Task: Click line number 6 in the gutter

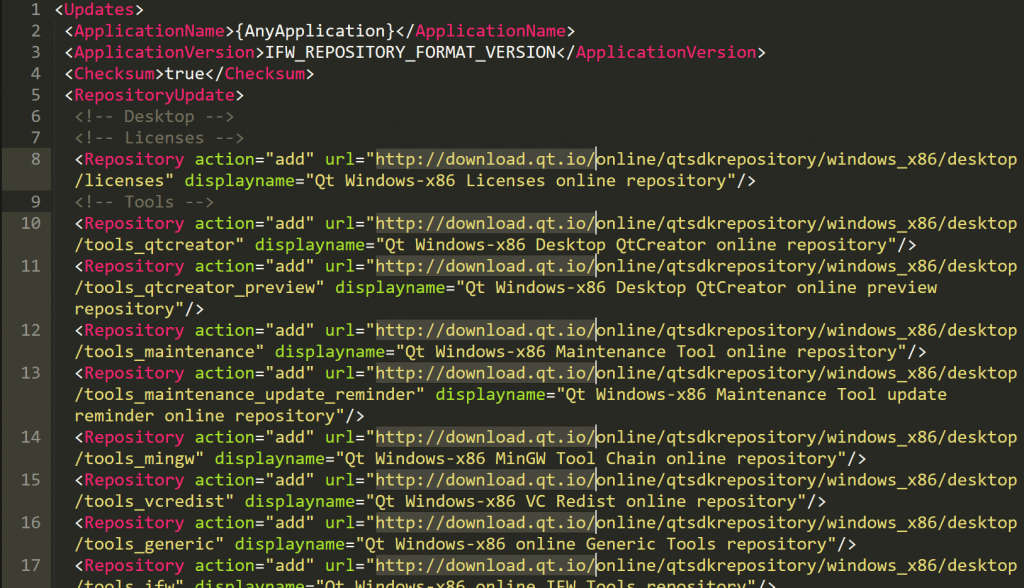Action: (x=35, y=116)
